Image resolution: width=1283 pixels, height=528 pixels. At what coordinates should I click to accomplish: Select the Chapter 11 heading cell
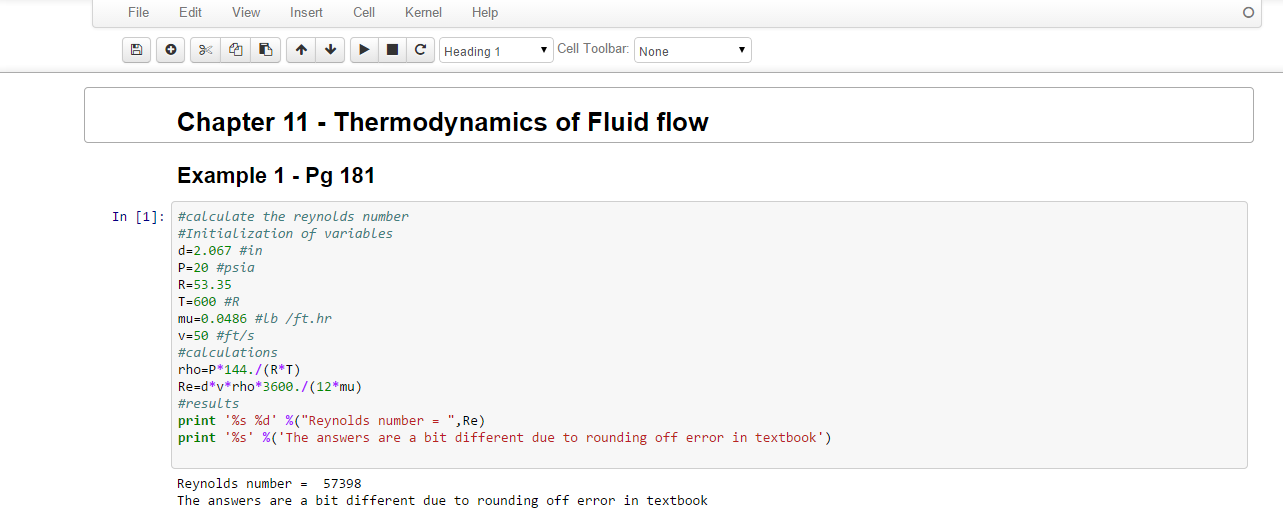tap(668, 115)
